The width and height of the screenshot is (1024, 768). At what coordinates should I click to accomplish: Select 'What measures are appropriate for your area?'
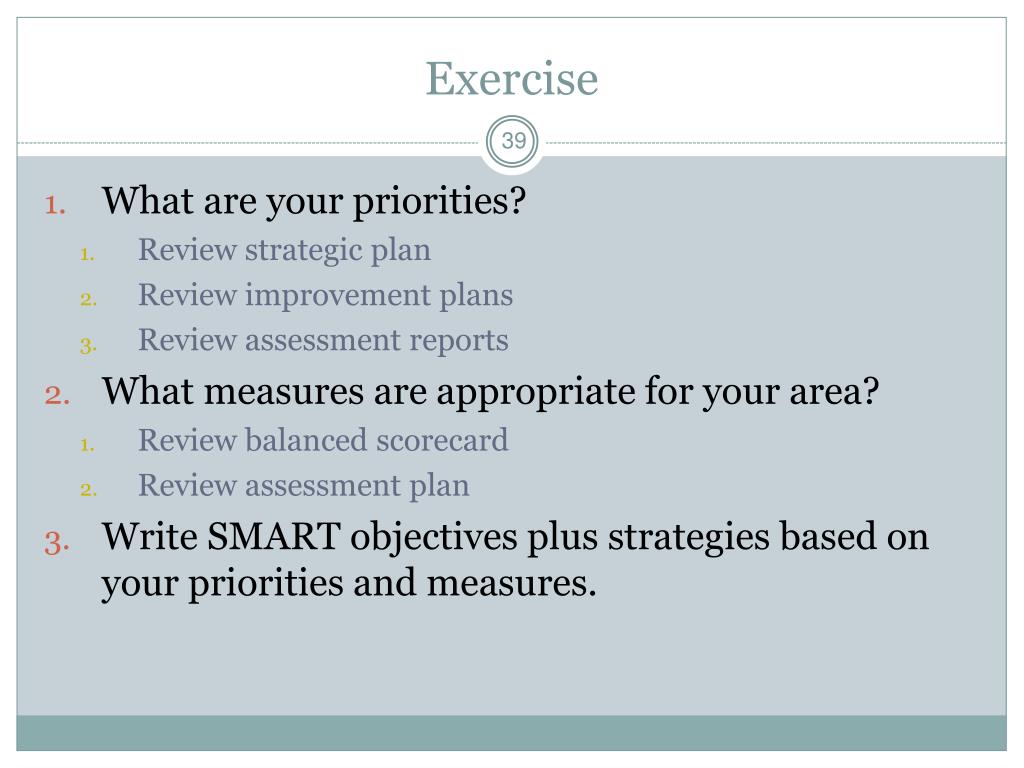coord(490,392)
